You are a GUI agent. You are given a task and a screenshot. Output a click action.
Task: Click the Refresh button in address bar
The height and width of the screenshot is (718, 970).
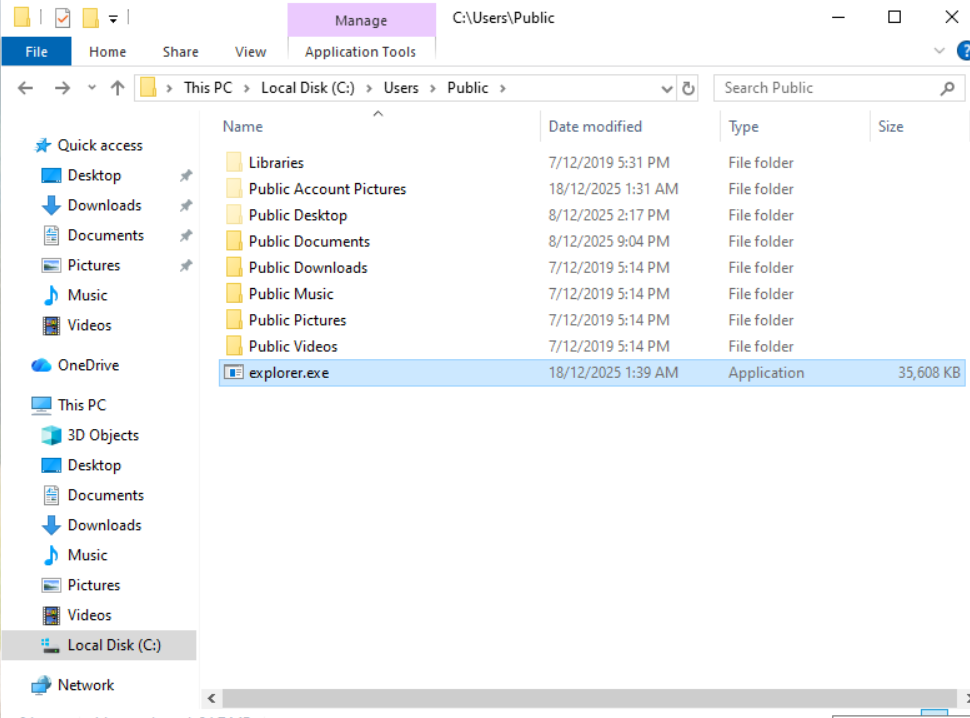[x=688, y=88]
